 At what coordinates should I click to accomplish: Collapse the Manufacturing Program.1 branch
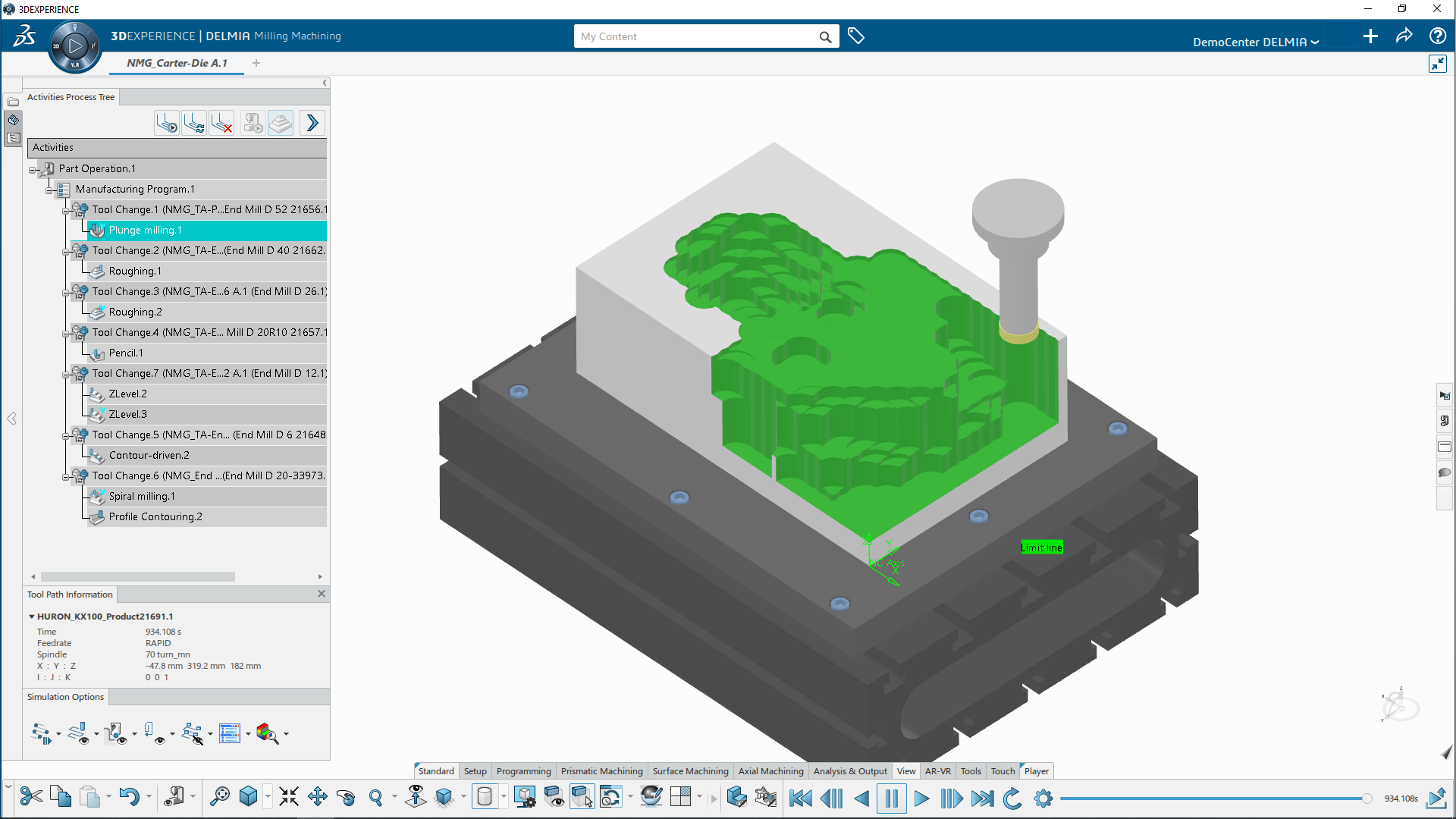pos(48,189)
